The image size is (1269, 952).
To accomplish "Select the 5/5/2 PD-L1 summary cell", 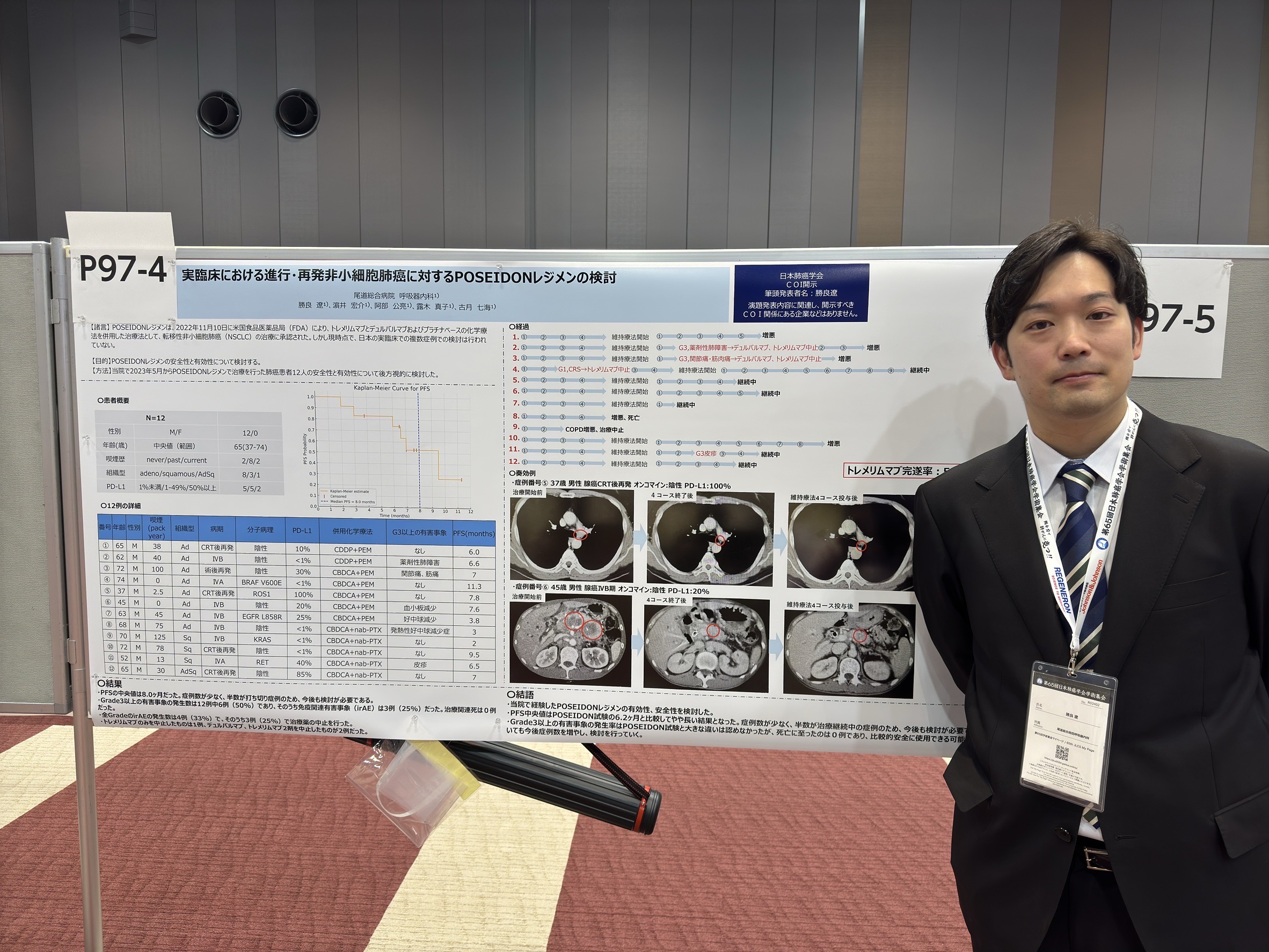I will coord(250,488).
